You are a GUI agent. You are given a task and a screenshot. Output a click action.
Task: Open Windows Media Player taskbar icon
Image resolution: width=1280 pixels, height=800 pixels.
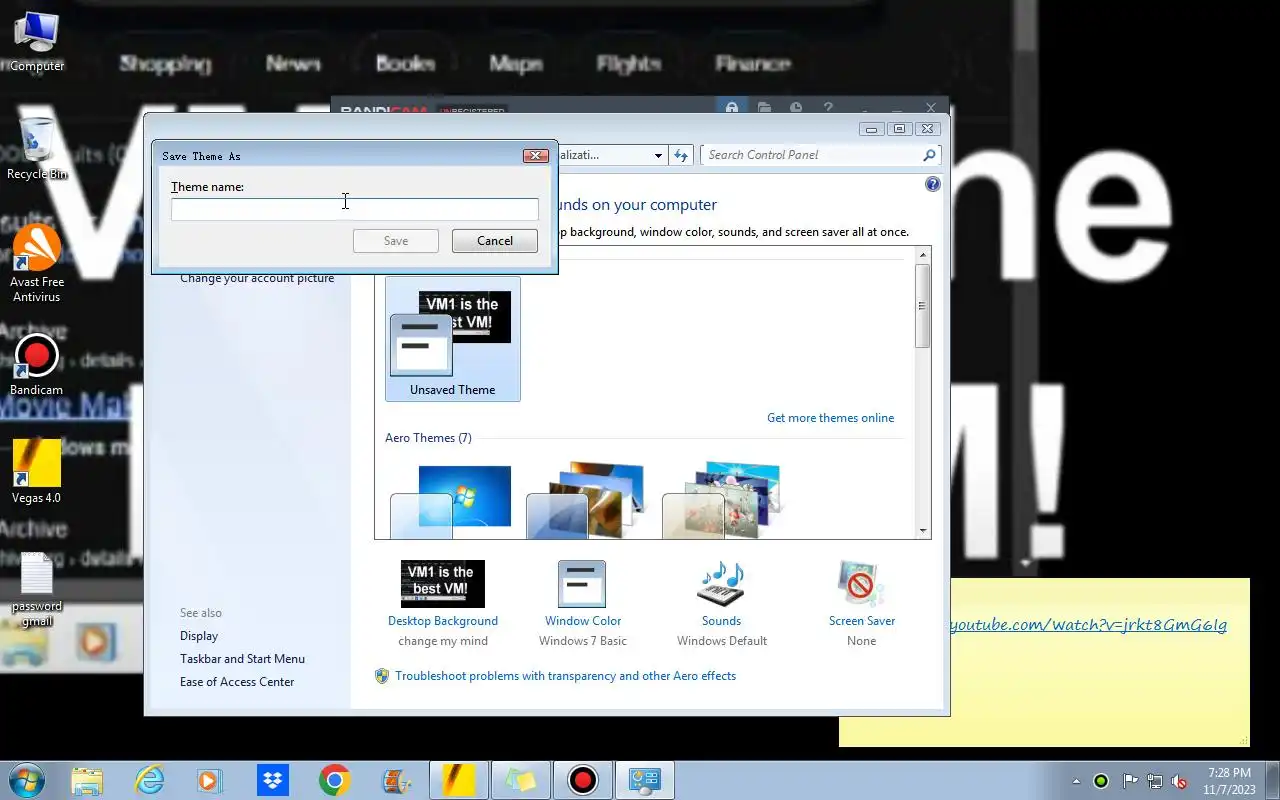[x=210, y=780]
